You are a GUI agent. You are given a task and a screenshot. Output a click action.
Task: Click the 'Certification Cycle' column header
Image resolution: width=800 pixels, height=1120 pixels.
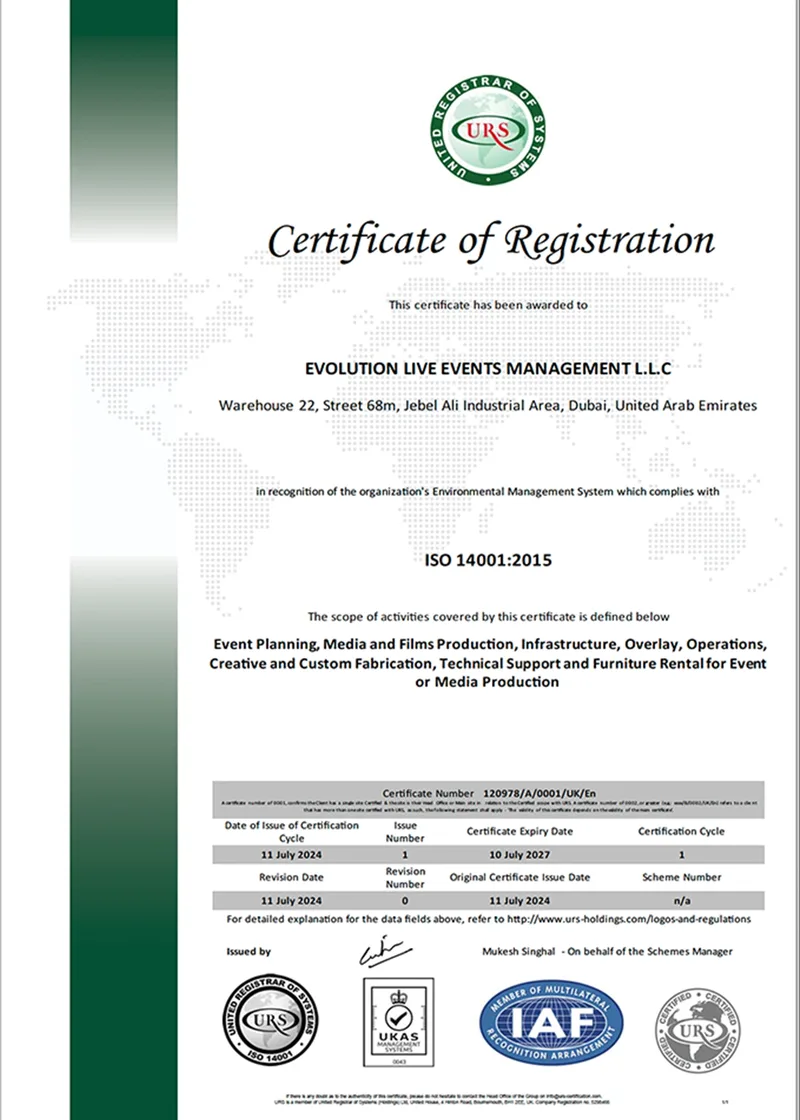click(681, 831)
